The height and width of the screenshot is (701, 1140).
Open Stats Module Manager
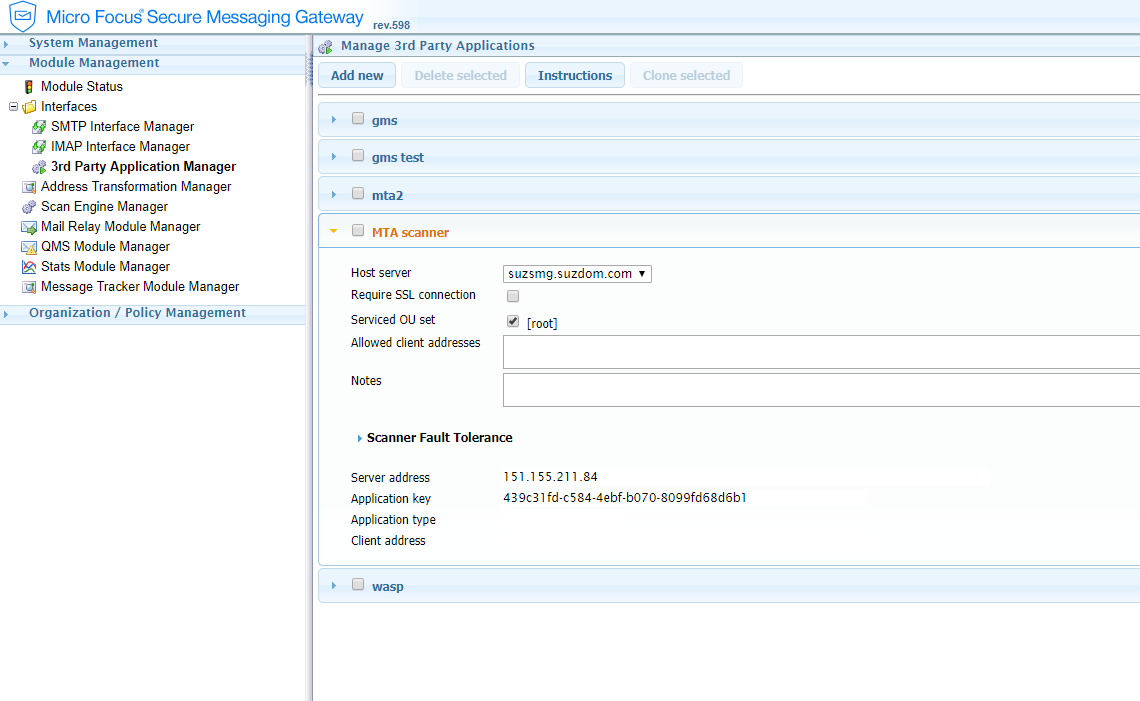point(105,267)
